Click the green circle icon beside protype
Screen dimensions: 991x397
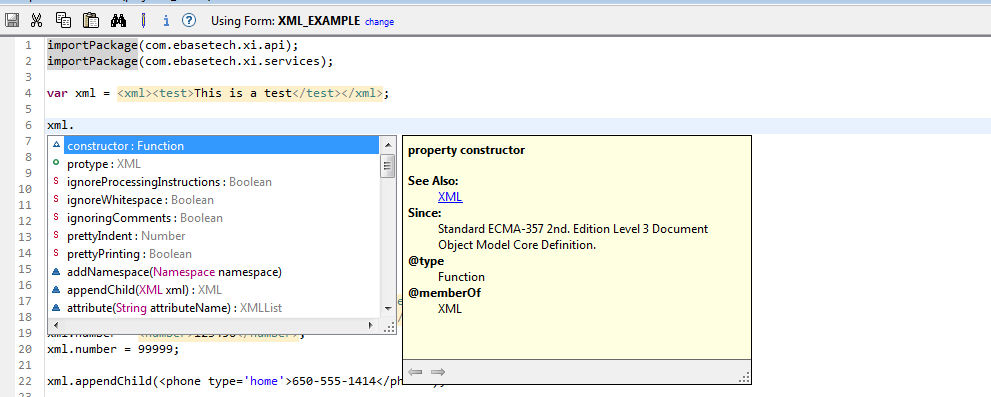[x=56, y=163]
